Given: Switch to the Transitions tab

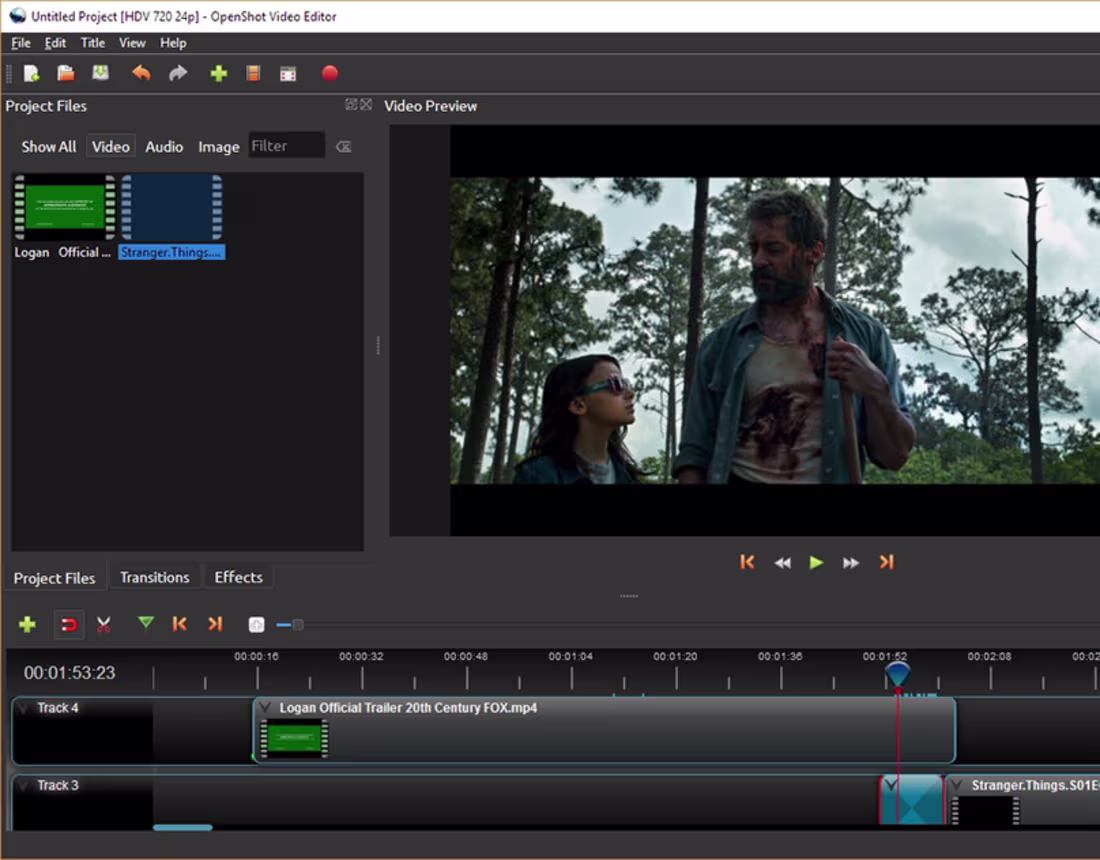Looking at the screenshot, I should point(155,577).
